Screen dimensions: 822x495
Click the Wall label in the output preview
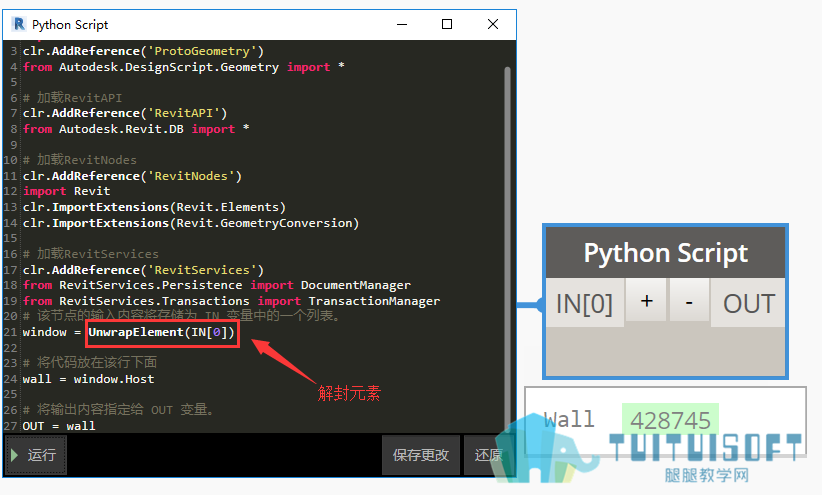click(x=569, y=419)
